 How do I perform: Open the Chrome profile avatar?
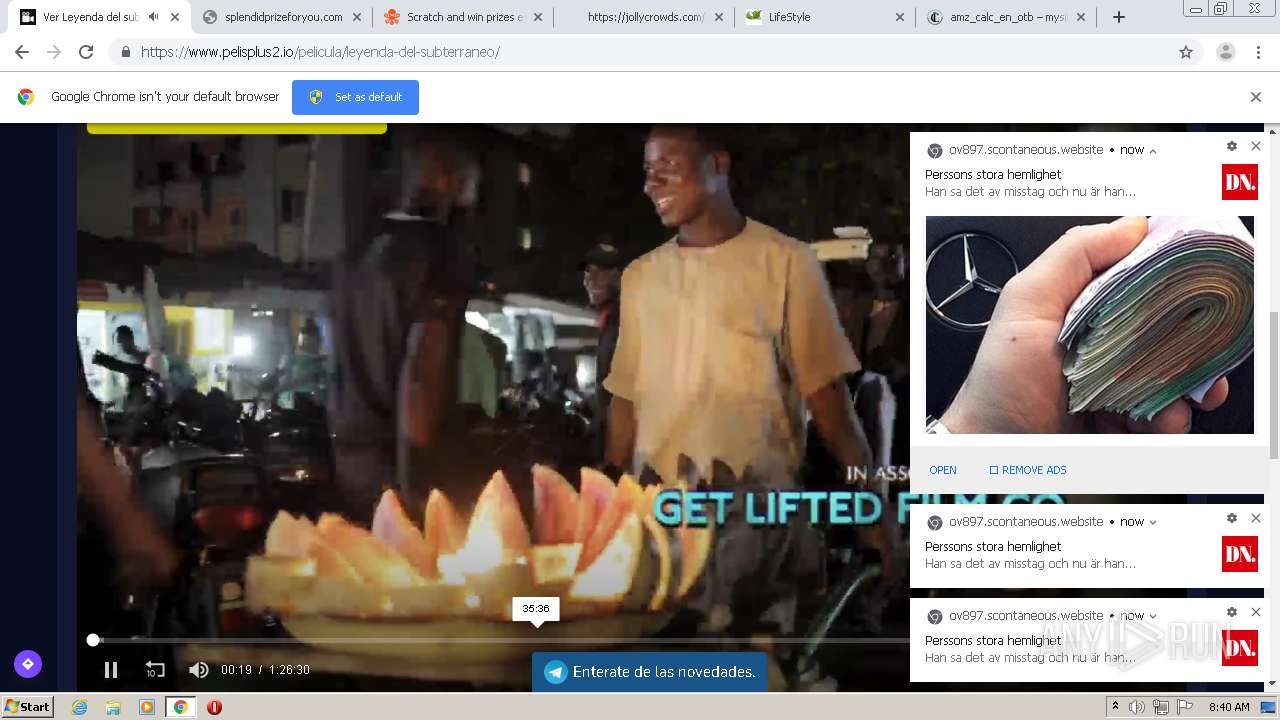coord(1226,52)
